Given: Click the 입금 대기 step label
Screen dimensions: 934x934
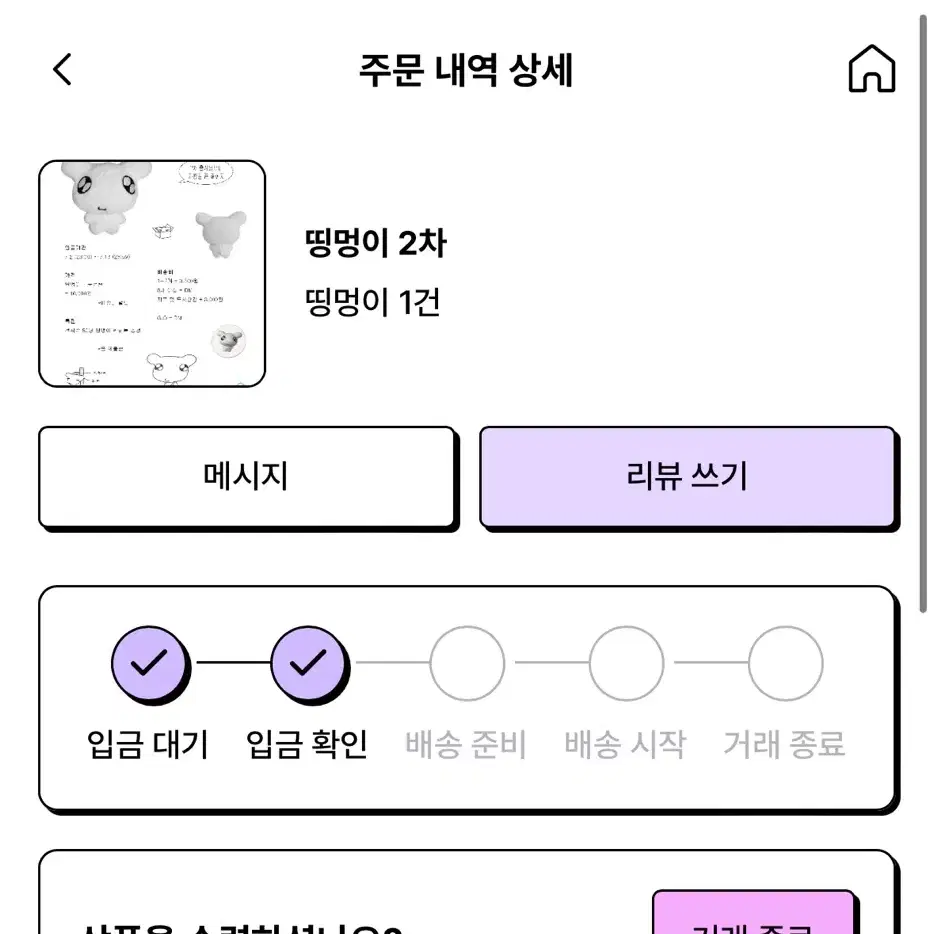Looking at the screenshot, I should 148,744.
